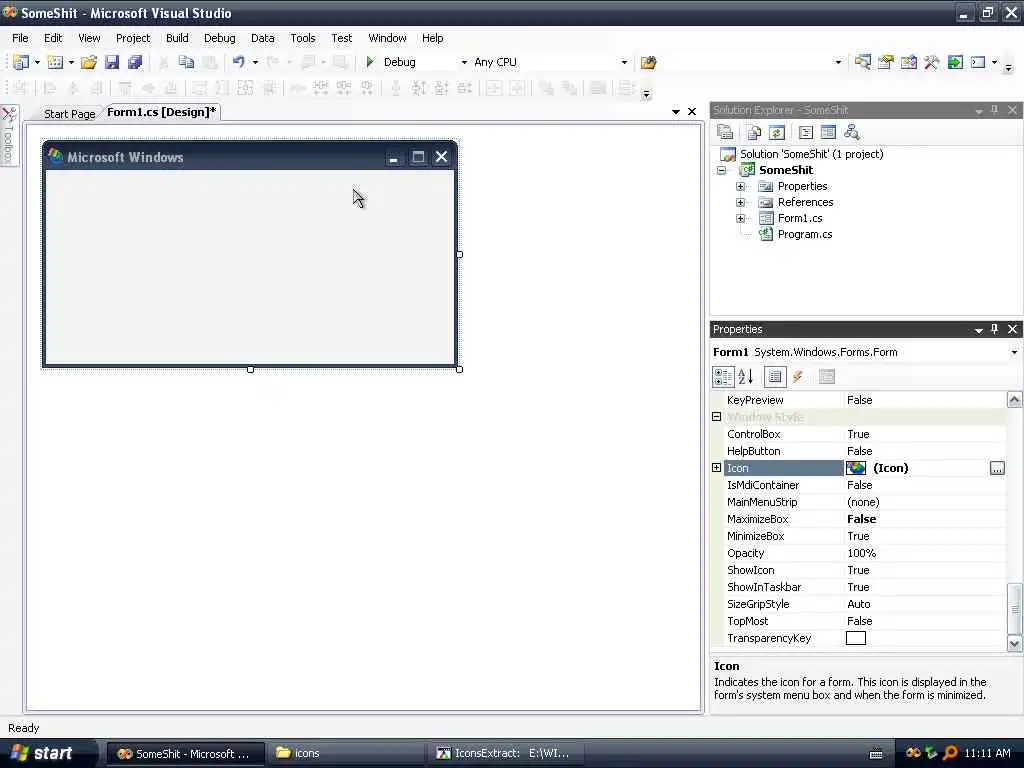Click the Properties grid scroll down arrow

coord(1014,643)
